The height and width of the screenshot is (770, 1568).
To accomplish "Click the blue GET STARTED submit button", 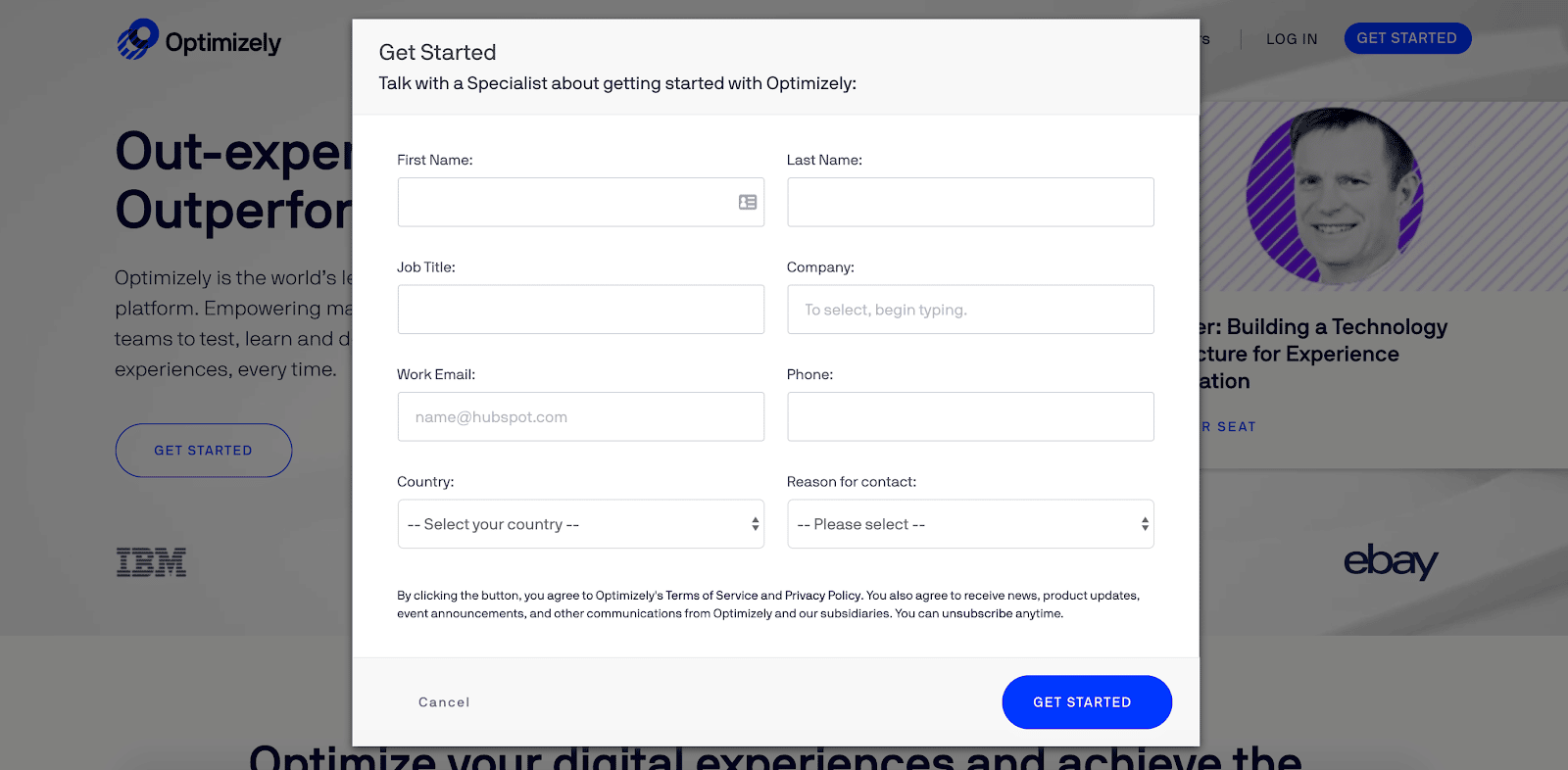I will (x=1087, y=701).
